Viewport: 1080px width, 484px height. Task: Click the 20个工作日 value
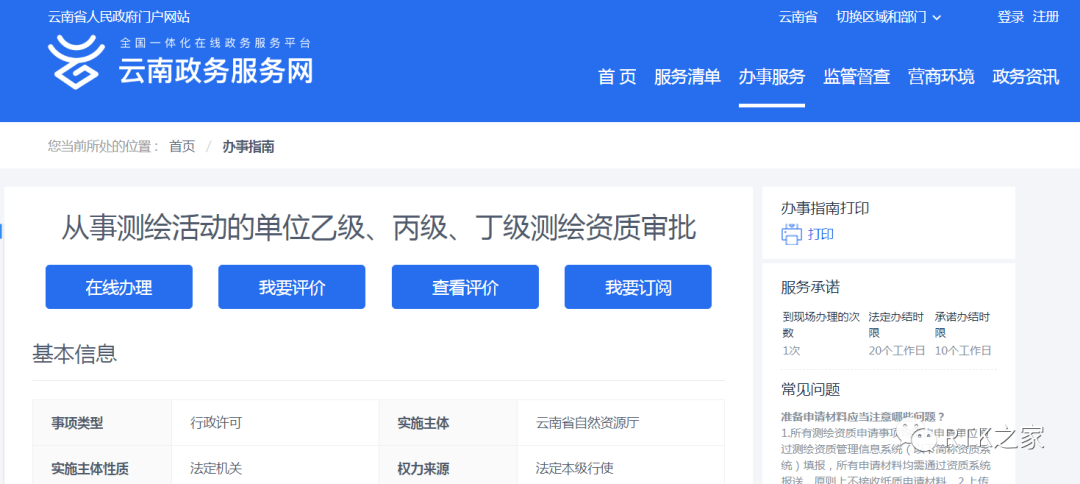click(897, 350)
